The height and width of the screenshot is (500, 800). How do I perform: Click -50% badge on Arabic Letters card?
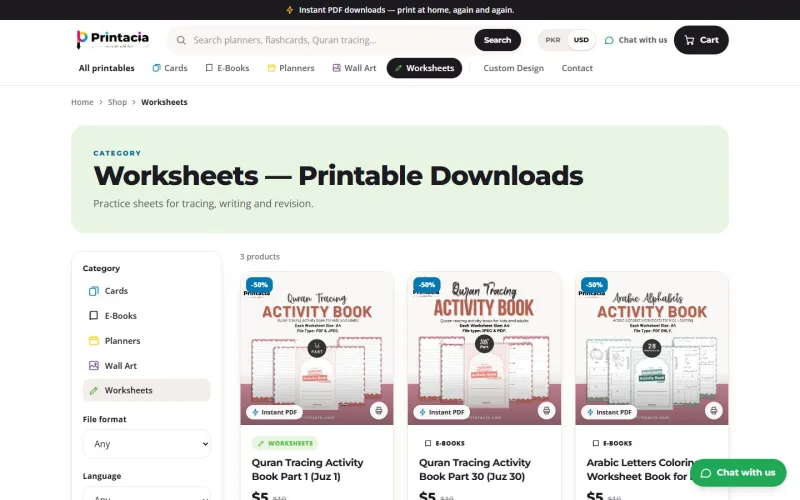(x=594, y=285)
